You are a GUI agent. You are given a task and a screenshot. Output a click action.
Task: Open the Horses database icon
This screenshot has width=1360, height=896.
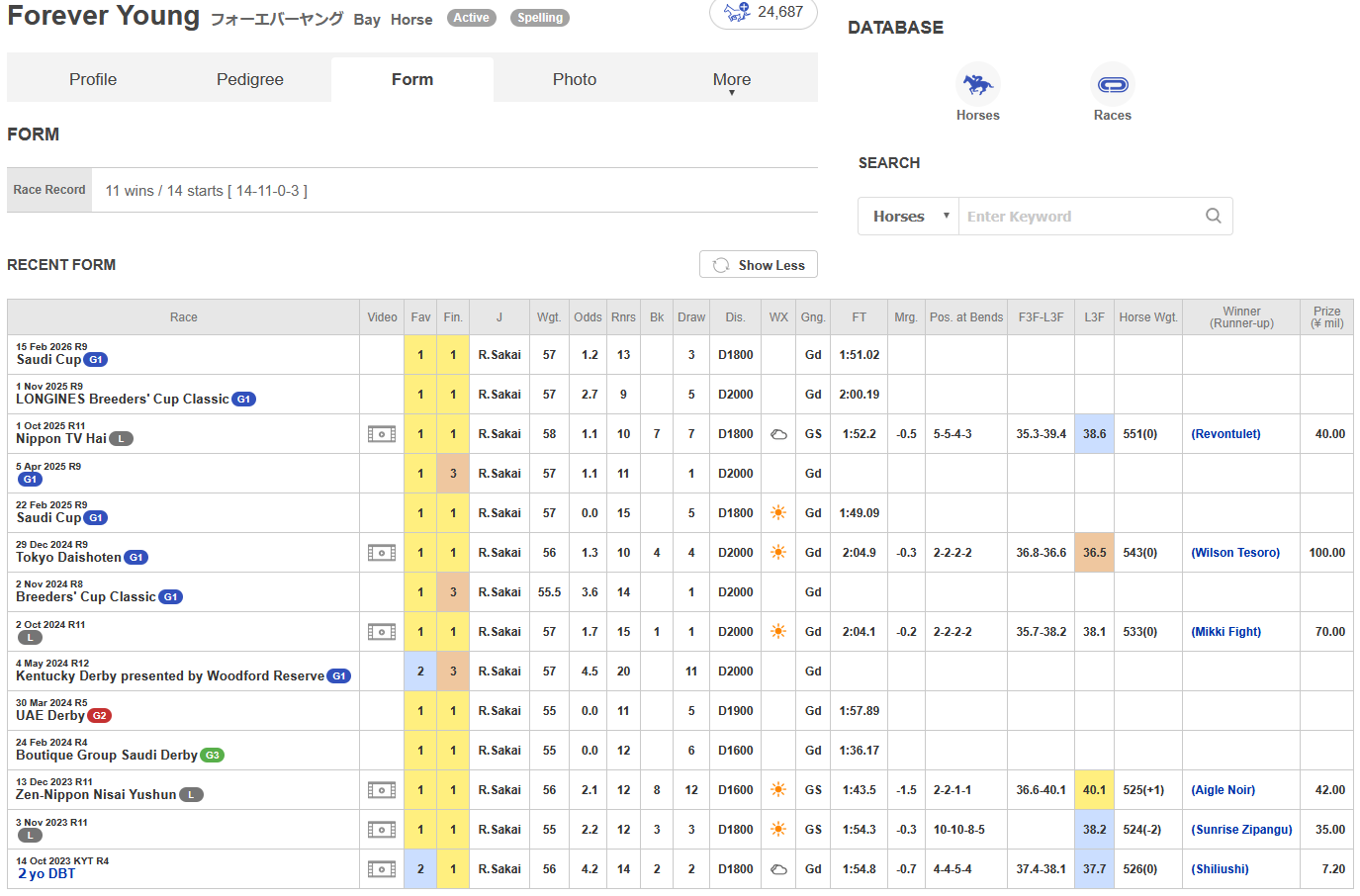[978, 85]
